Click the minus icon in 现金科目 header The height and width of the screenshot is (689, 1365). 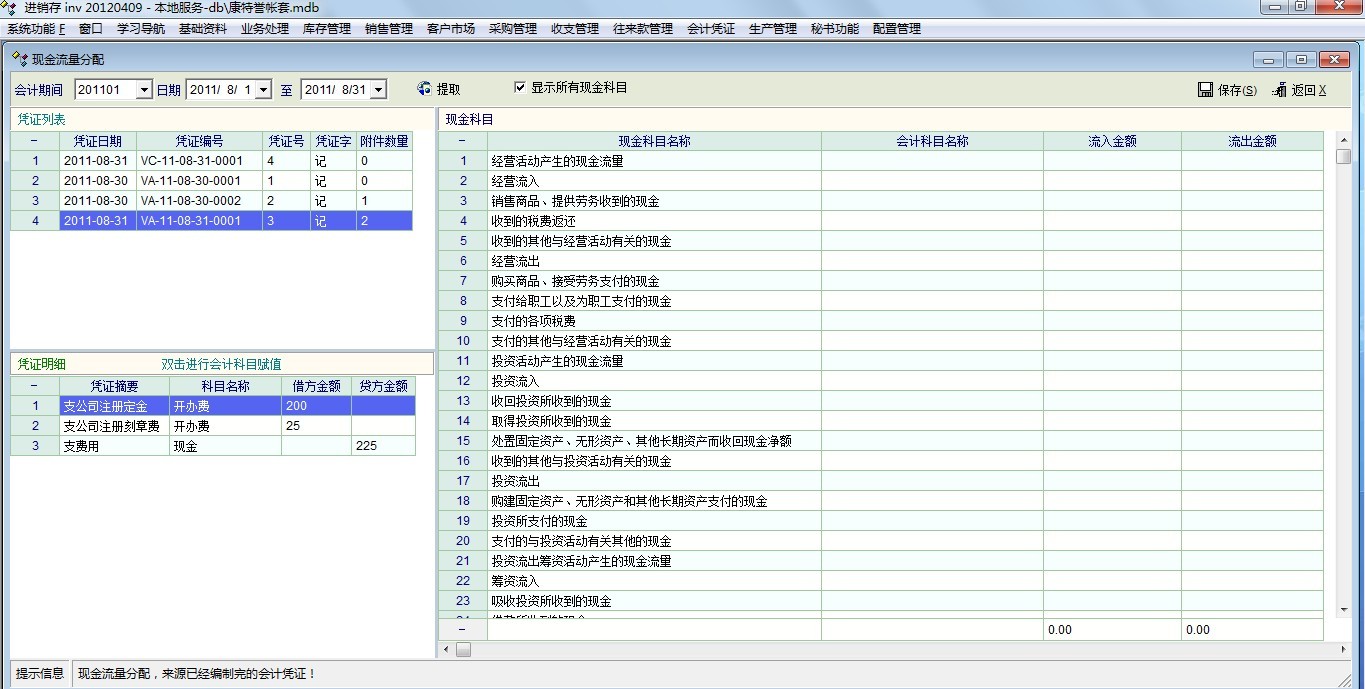pos(462,141)
